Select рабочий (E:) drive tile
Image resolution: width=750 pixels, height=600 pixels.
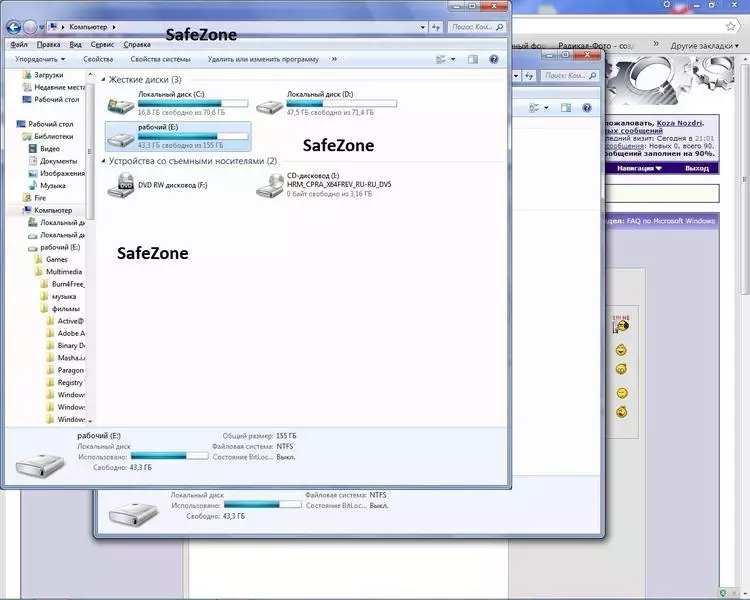click(178, 136)
